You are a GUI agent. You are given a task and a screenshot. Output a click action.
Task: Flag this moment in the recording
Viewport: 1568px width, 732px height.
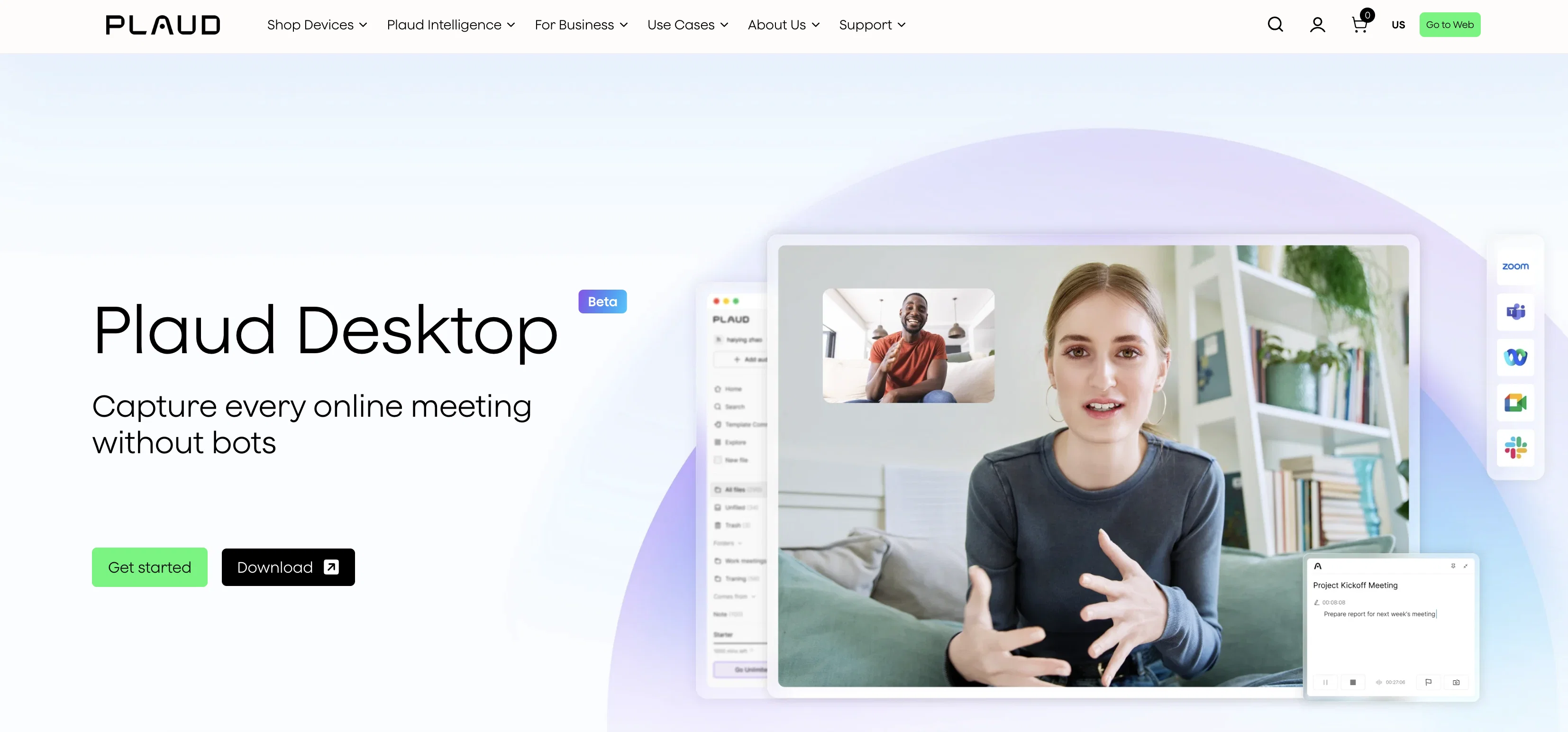point(1429,682)
